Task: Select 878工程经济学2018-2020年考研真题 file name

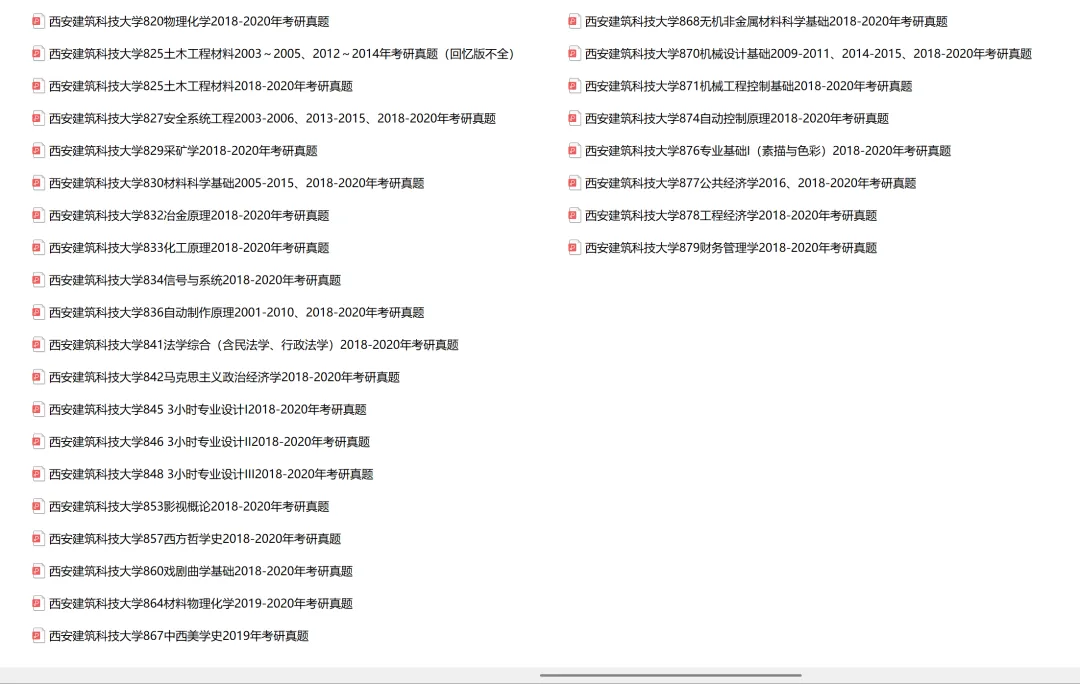Action: coord(731,216)
